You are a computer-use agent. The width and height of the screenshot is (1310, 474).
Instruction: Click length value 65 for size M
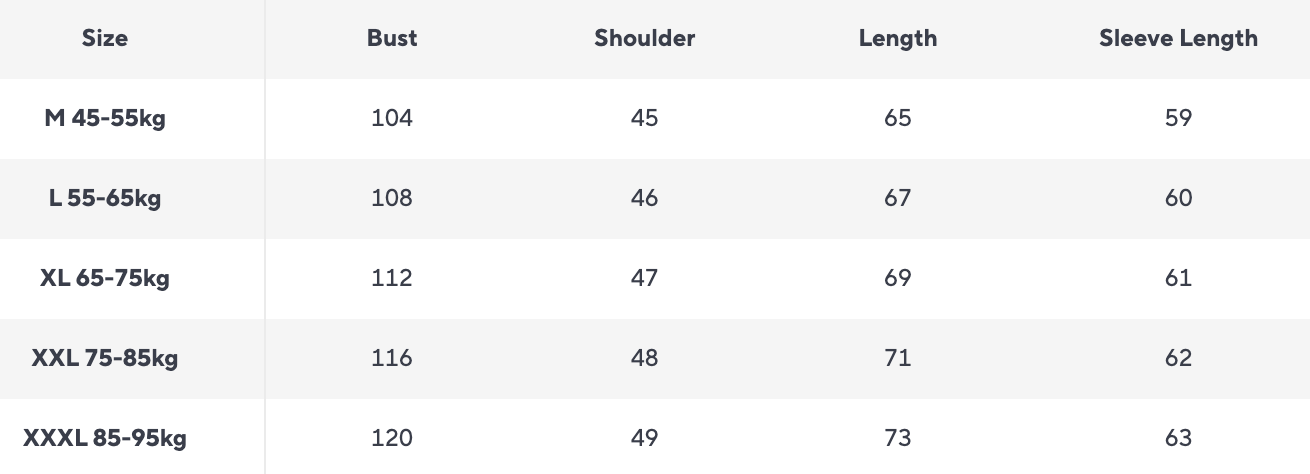(898, 118)
